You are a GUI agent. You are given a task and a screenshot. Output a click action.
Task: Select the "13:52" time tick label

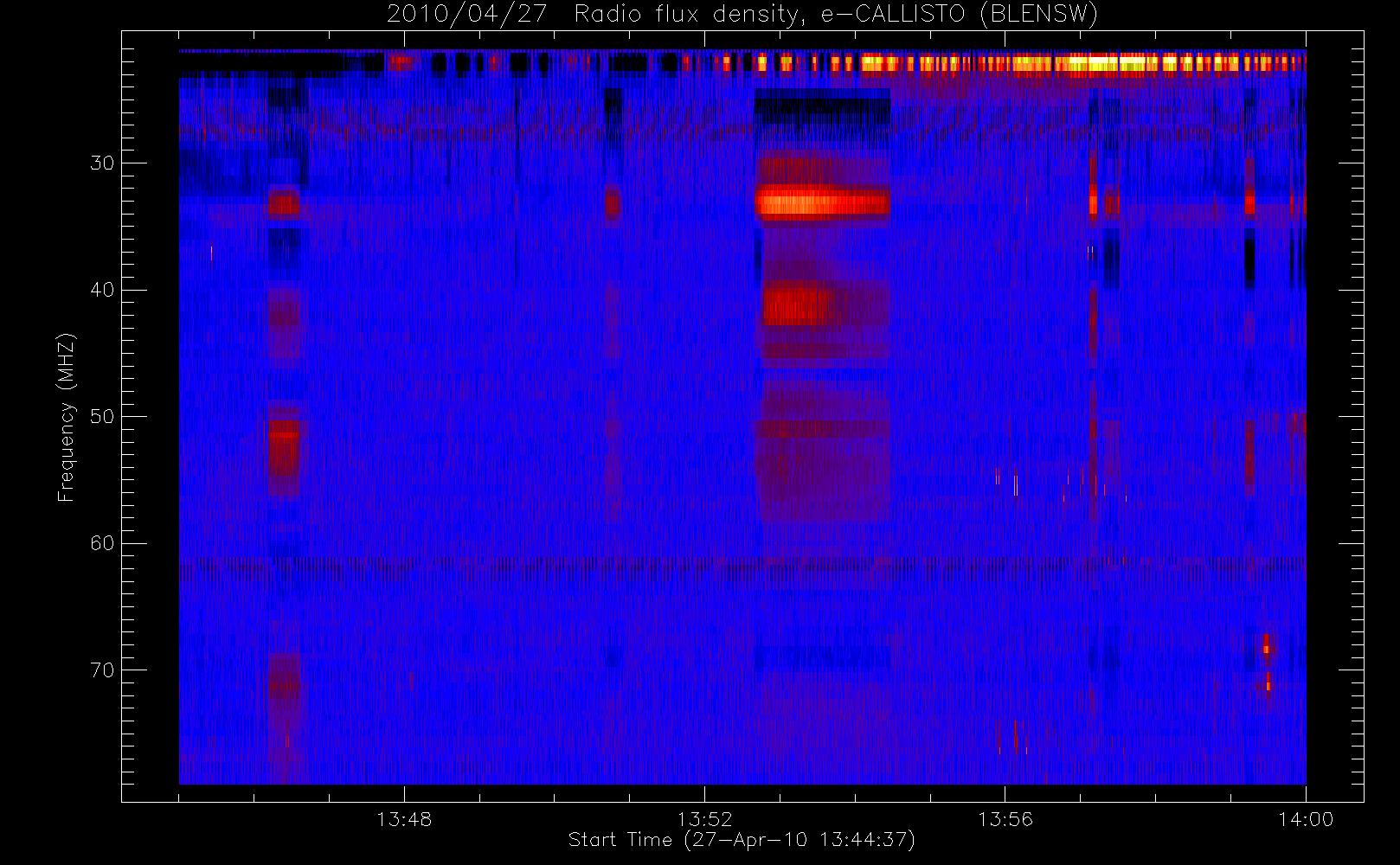point(704,819)
